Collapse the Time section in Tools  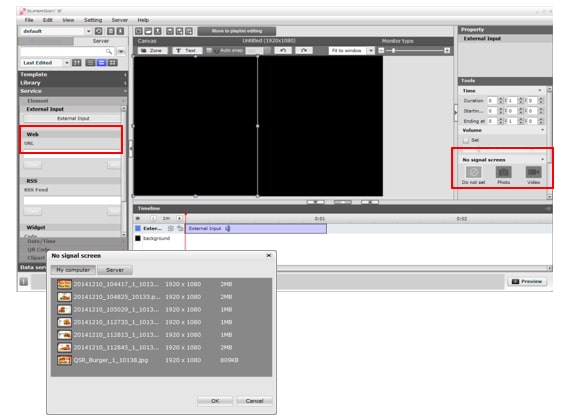click(x=539, y=91)
